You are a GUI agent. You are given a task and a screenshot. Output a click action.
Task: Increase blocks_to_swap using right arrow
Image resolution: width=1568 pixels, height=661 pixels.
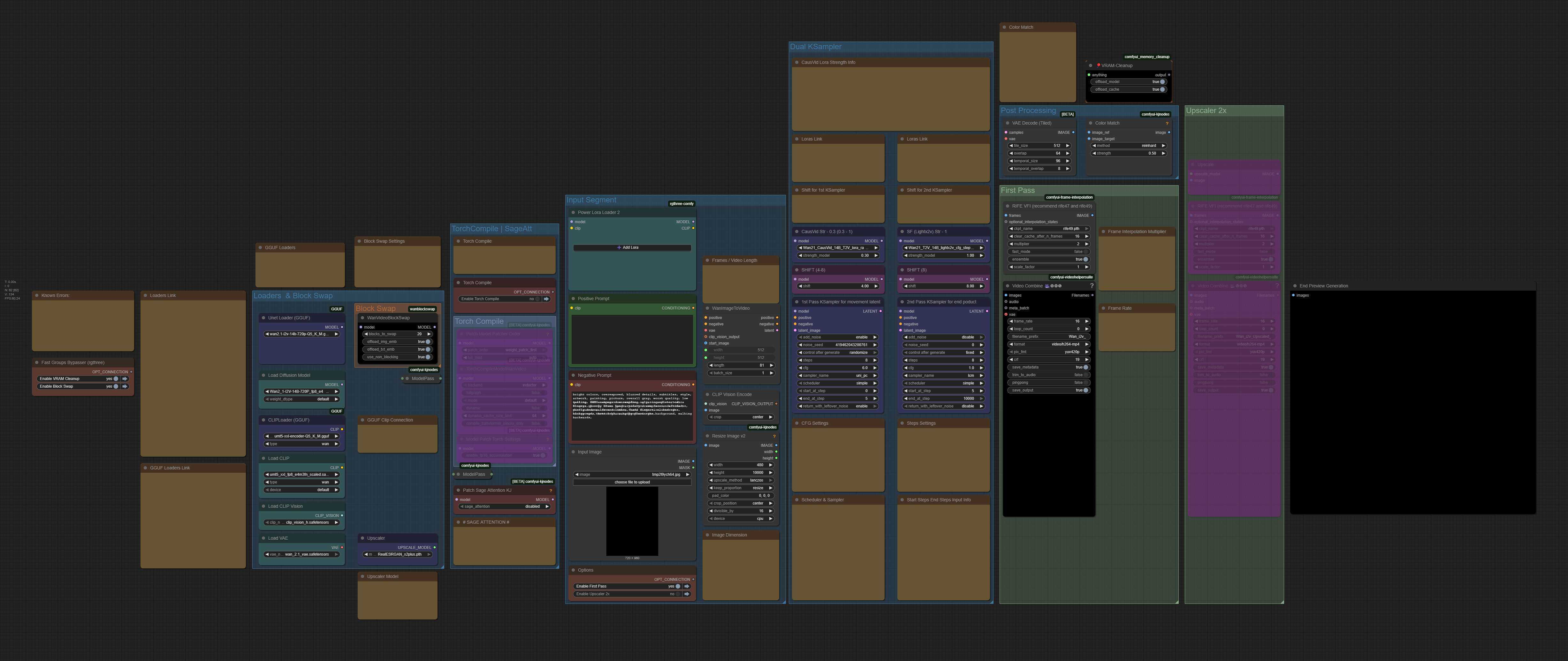(429, 334)
